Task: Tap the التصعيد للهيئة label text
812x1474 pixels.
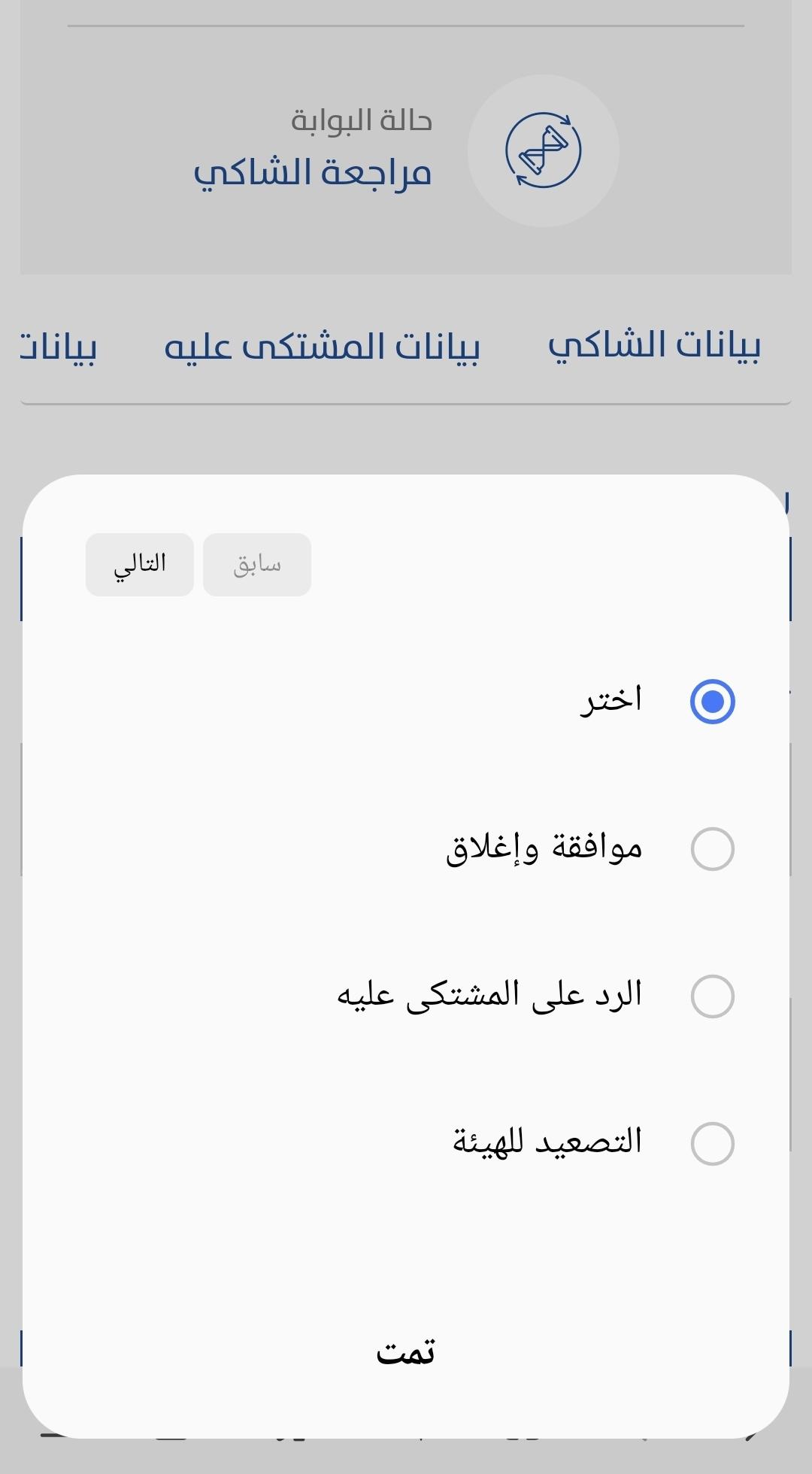Action: (547, 1142)
